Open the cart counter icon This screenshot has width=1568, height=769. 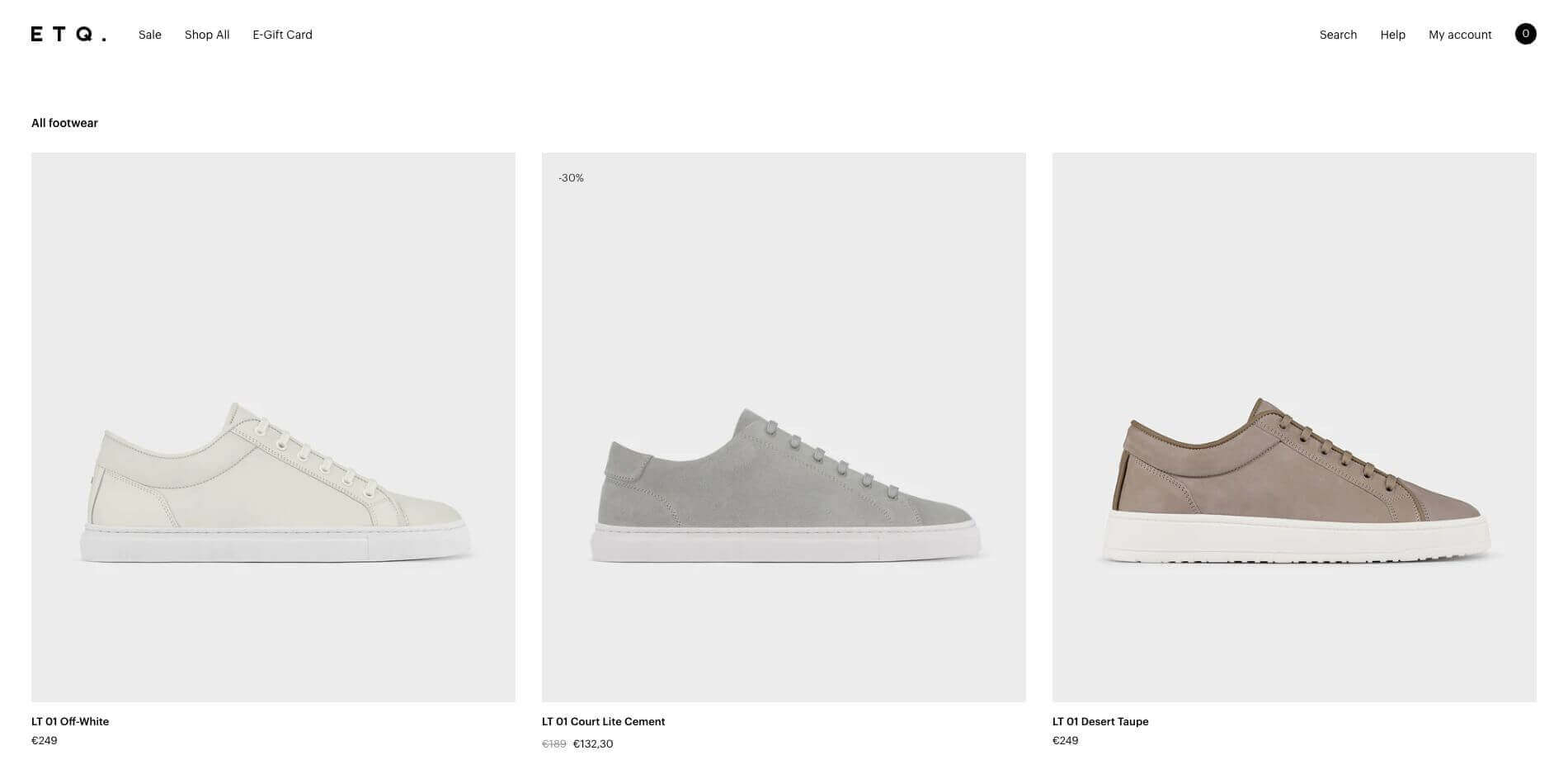point(1525,34)
